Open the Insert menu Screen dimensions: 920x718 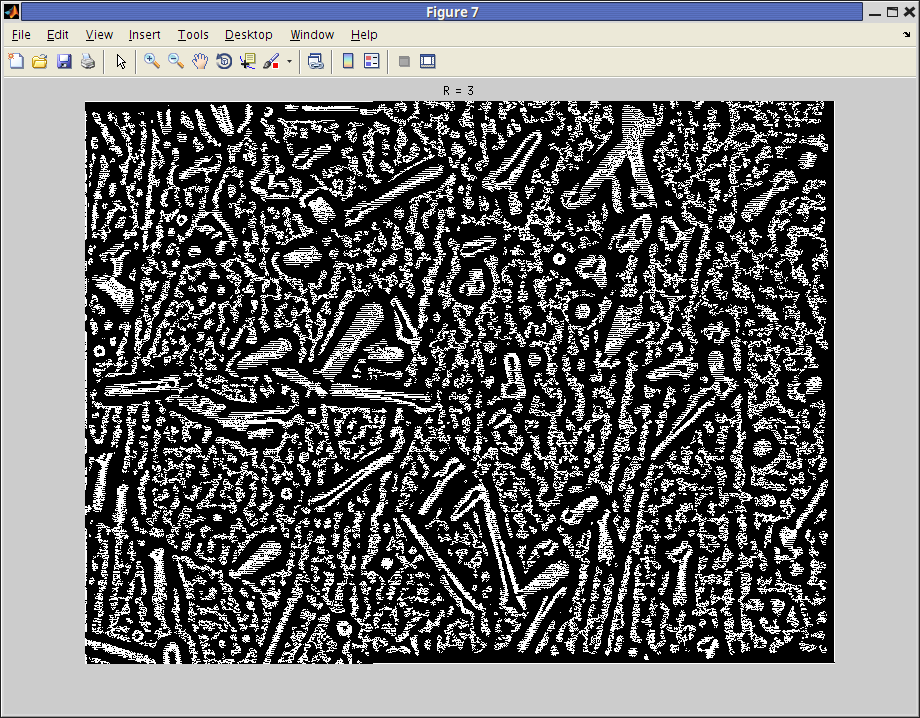click(x=145, y=35)
